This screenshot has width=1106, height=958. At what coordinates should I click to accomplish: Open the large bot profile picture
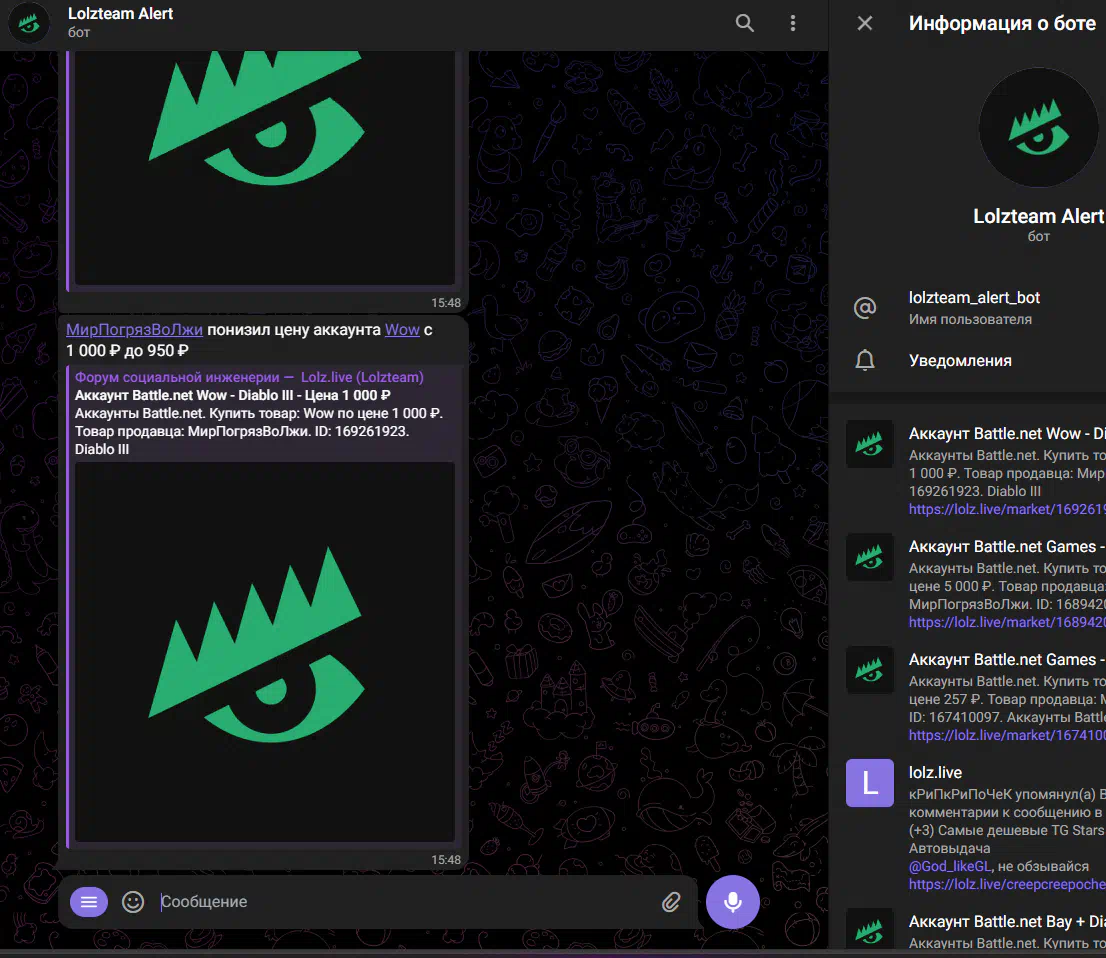point(1038,128)
